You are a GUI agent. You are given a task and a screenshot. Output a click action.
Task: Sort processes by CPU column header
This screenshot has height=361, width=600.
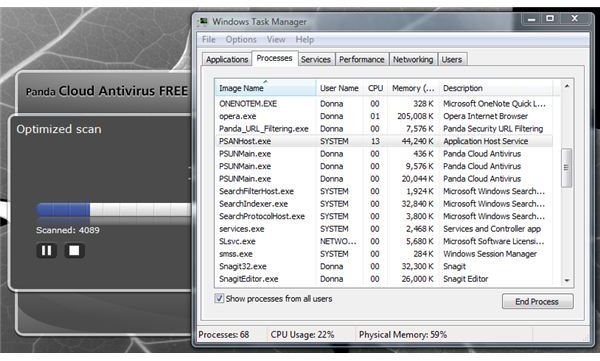coord(375,88)
